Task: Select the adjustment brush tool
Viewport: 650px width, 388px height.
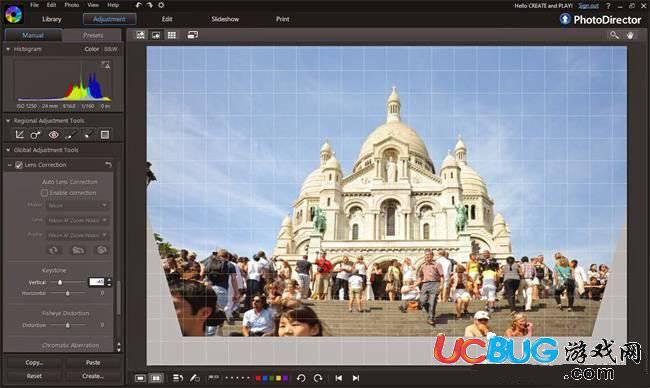Action: 71,135
